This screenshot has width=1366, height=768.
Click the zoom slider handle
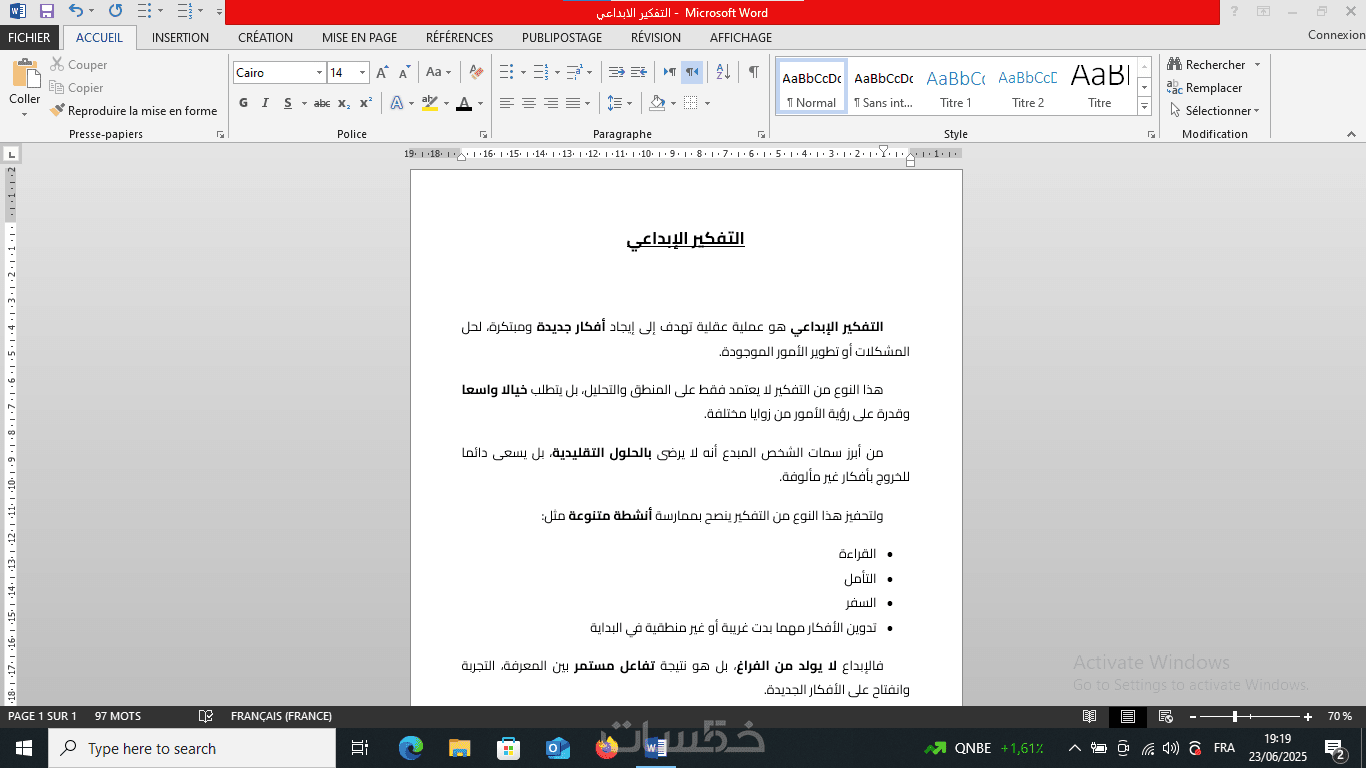click(1235, 716)
